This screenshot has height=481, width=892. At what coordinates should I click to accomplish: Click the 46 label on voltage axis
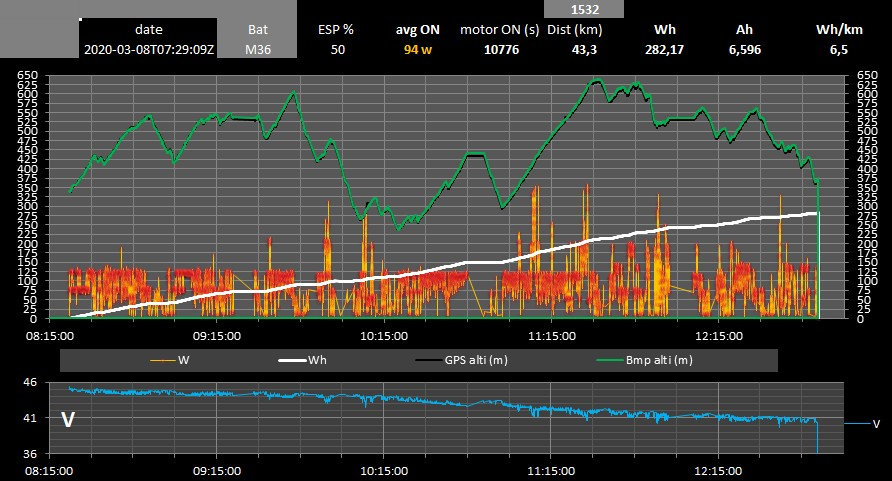click(30, 383)
